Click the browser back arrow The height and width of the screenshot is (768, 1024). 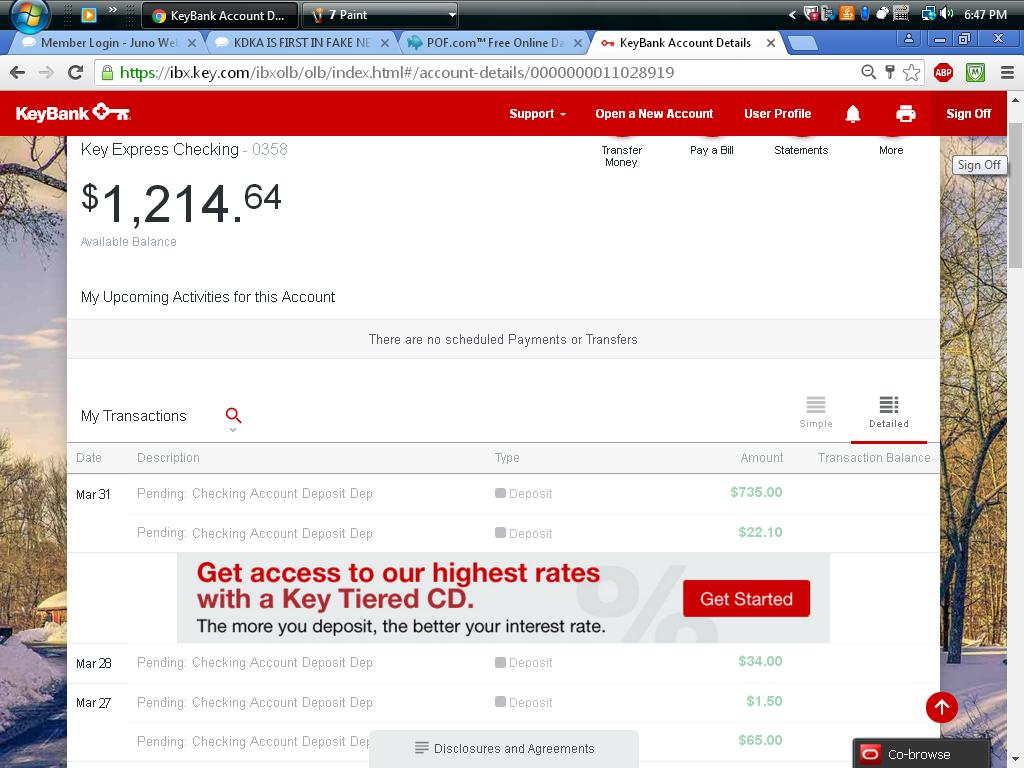[18, 72]
